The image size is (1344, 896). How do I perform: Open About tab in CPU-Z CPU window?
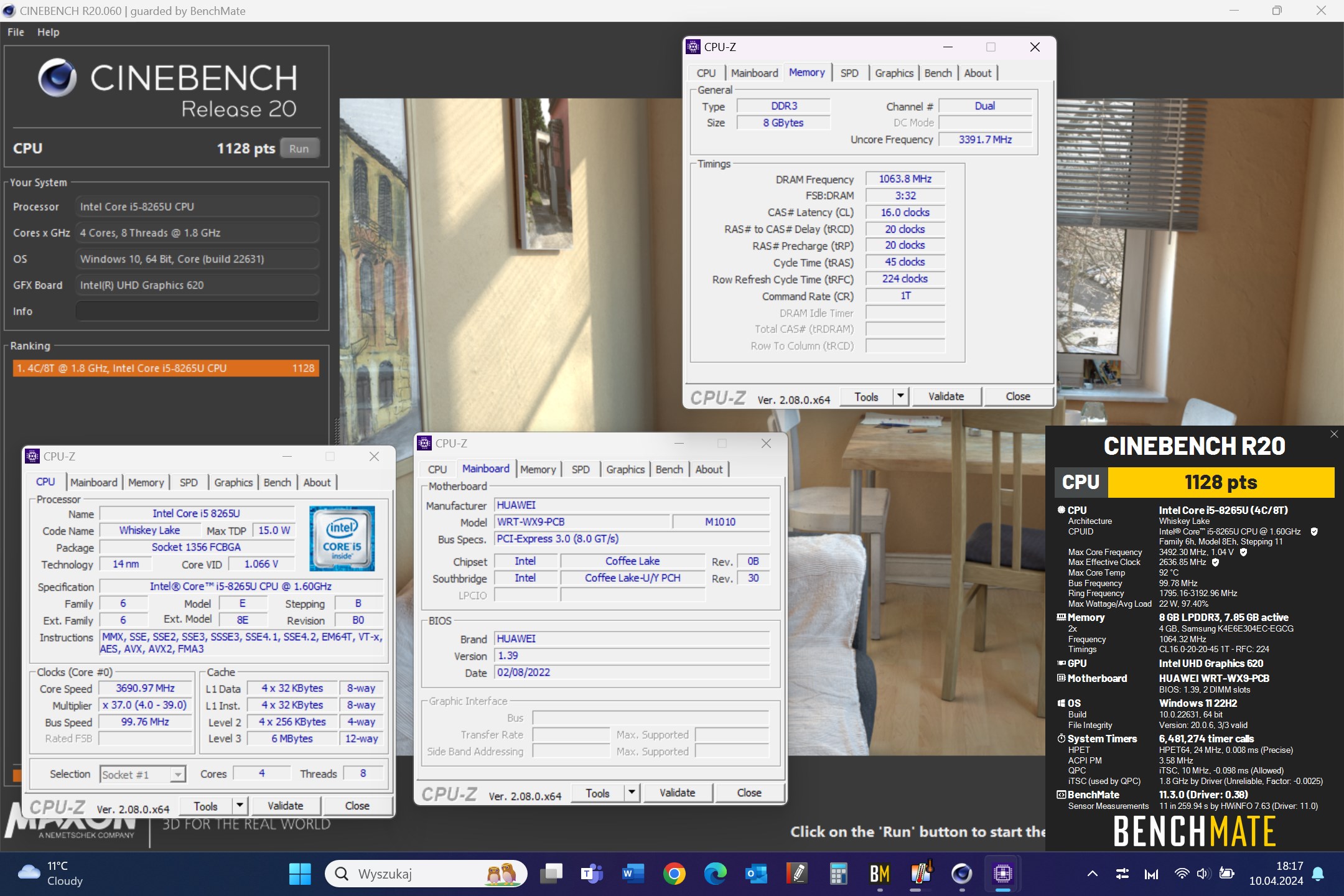(x=317, y=482)
